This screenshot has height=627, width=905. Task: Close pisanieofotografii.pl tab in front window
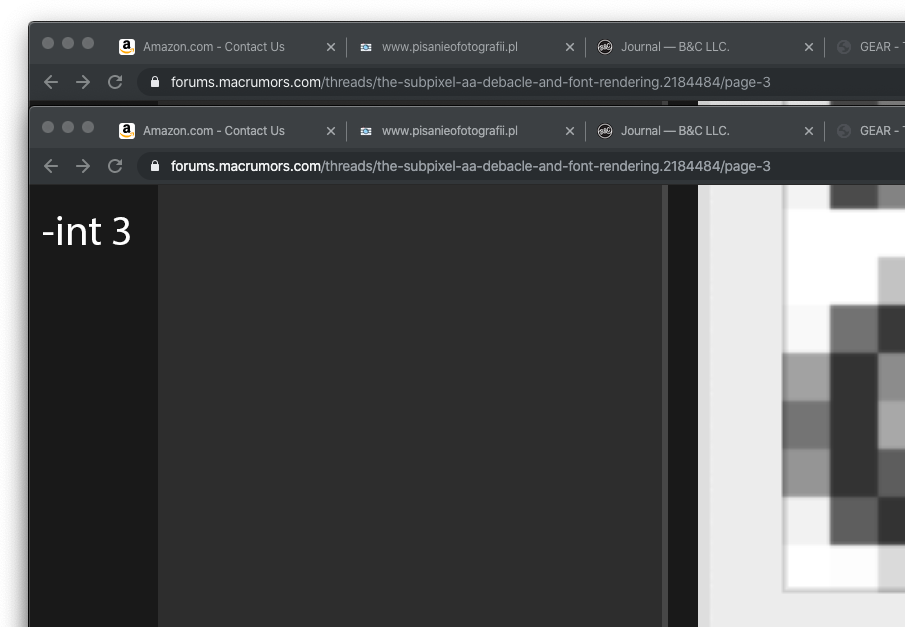click(x=570, y=131)
